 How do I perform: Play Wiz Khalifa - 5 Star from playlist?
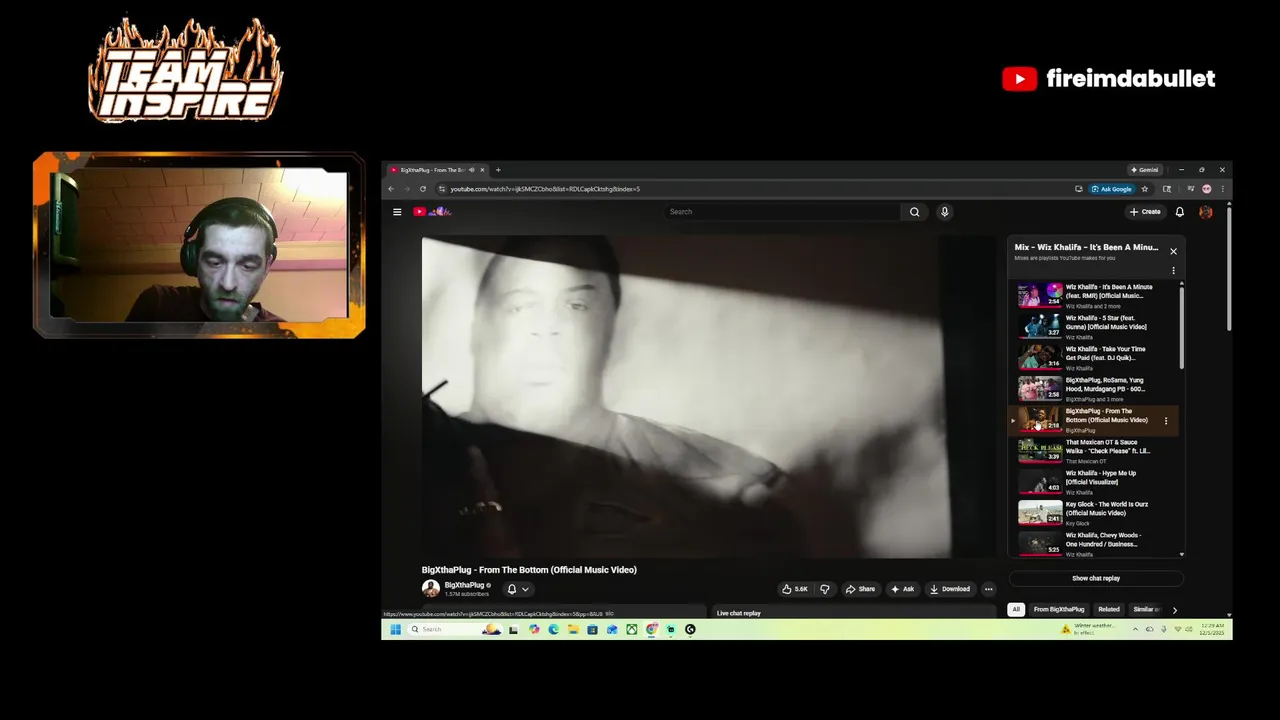[x=1096, y=327]
